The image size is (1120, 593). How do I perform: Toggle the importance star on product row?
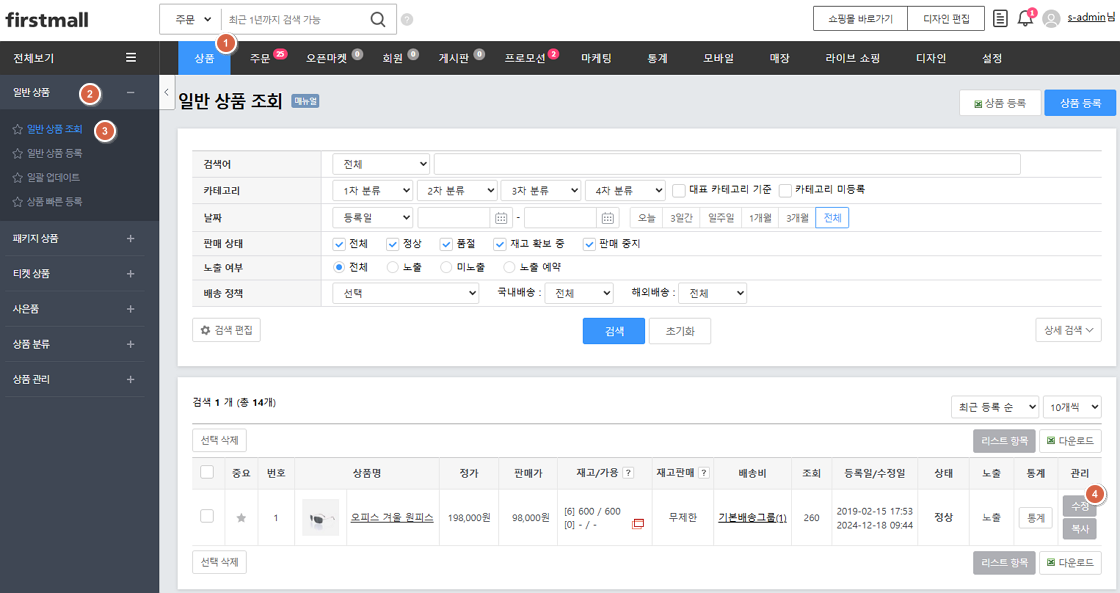pos(241,518)
